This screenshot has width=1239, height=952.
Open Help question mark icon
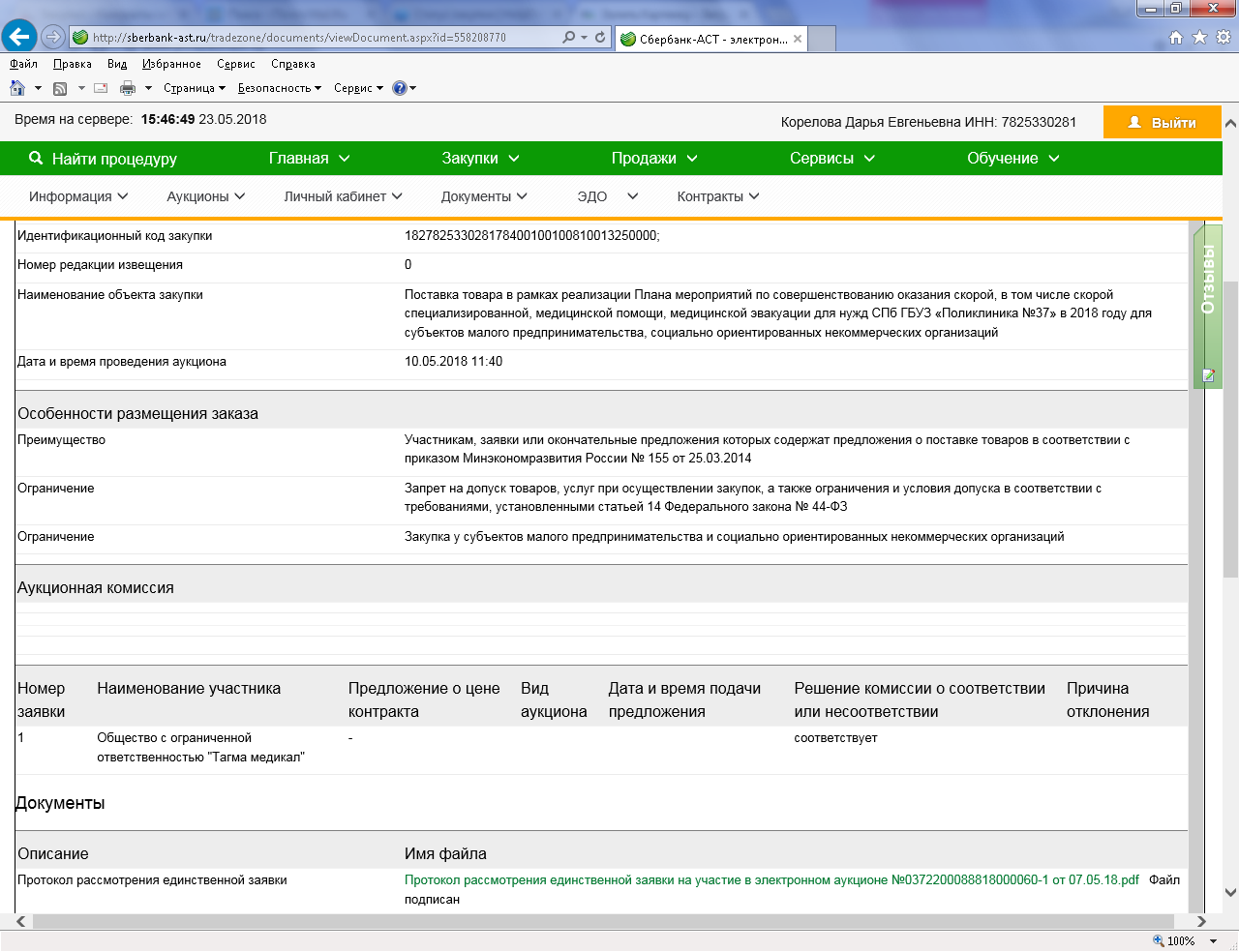[400, 88]
